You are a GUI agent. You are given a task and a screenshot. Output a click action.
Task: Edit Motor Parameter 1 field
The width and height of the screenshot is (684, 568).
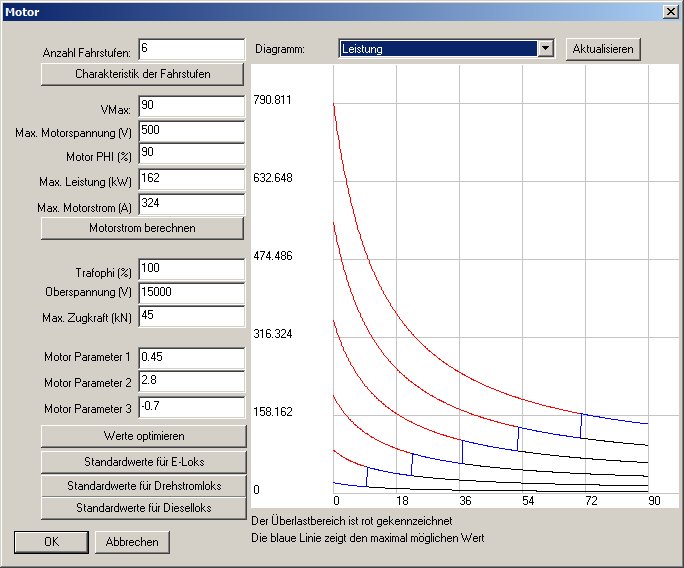192,358
